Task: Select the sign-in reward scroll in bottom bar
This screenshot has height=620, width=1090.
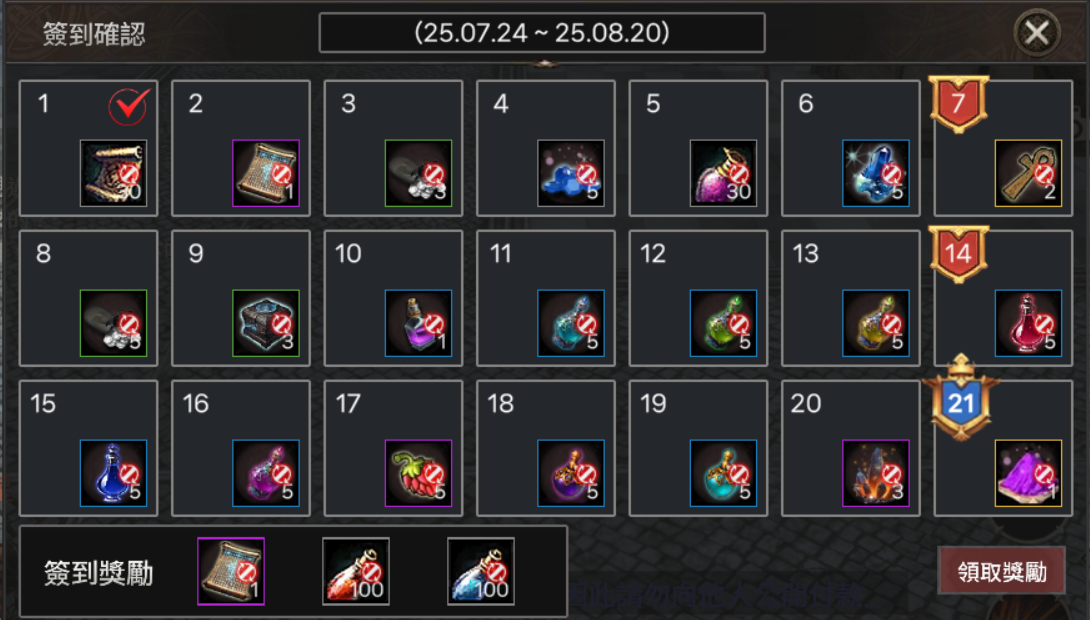Action: [231, 571]
